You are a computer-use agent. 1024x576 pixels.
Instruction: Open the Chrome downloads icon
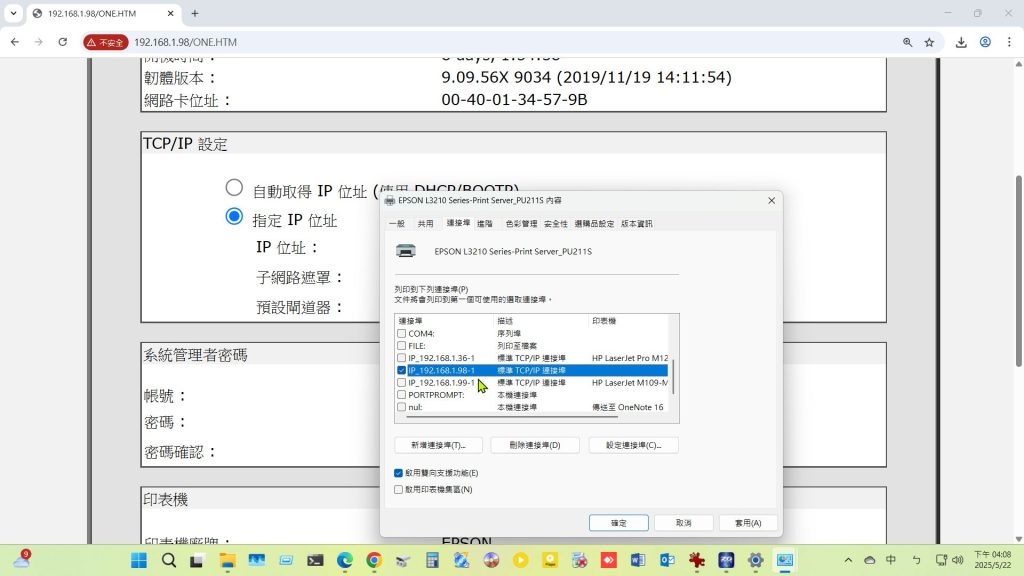pyautogui.click(x=961, y=42)
